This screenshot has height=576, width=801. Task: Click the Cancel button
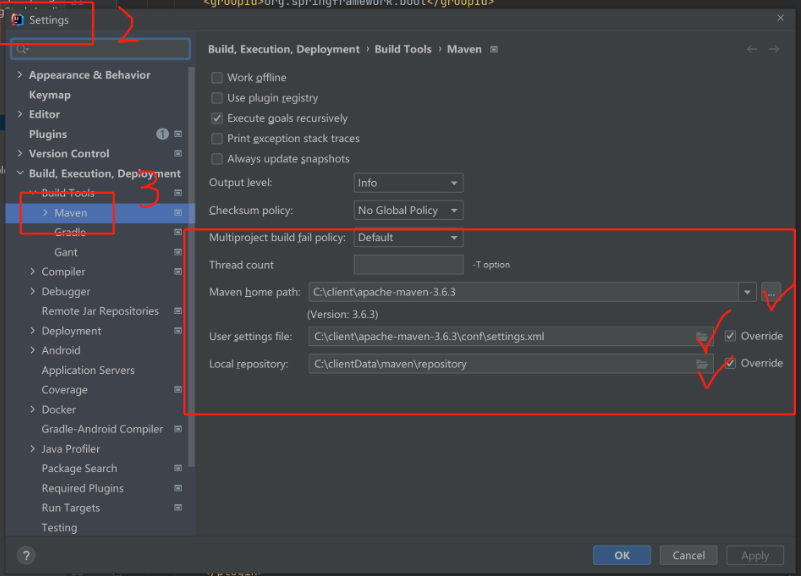(688, 556)
